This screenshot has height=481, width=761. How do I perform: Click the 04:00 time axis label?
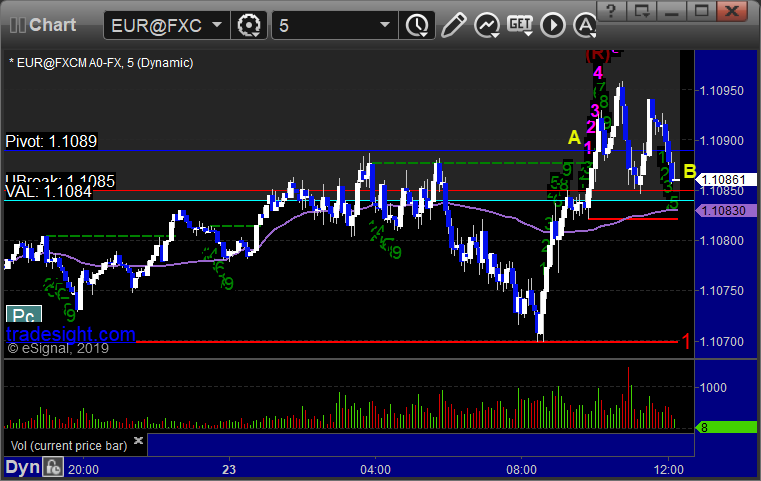[375, 470]
